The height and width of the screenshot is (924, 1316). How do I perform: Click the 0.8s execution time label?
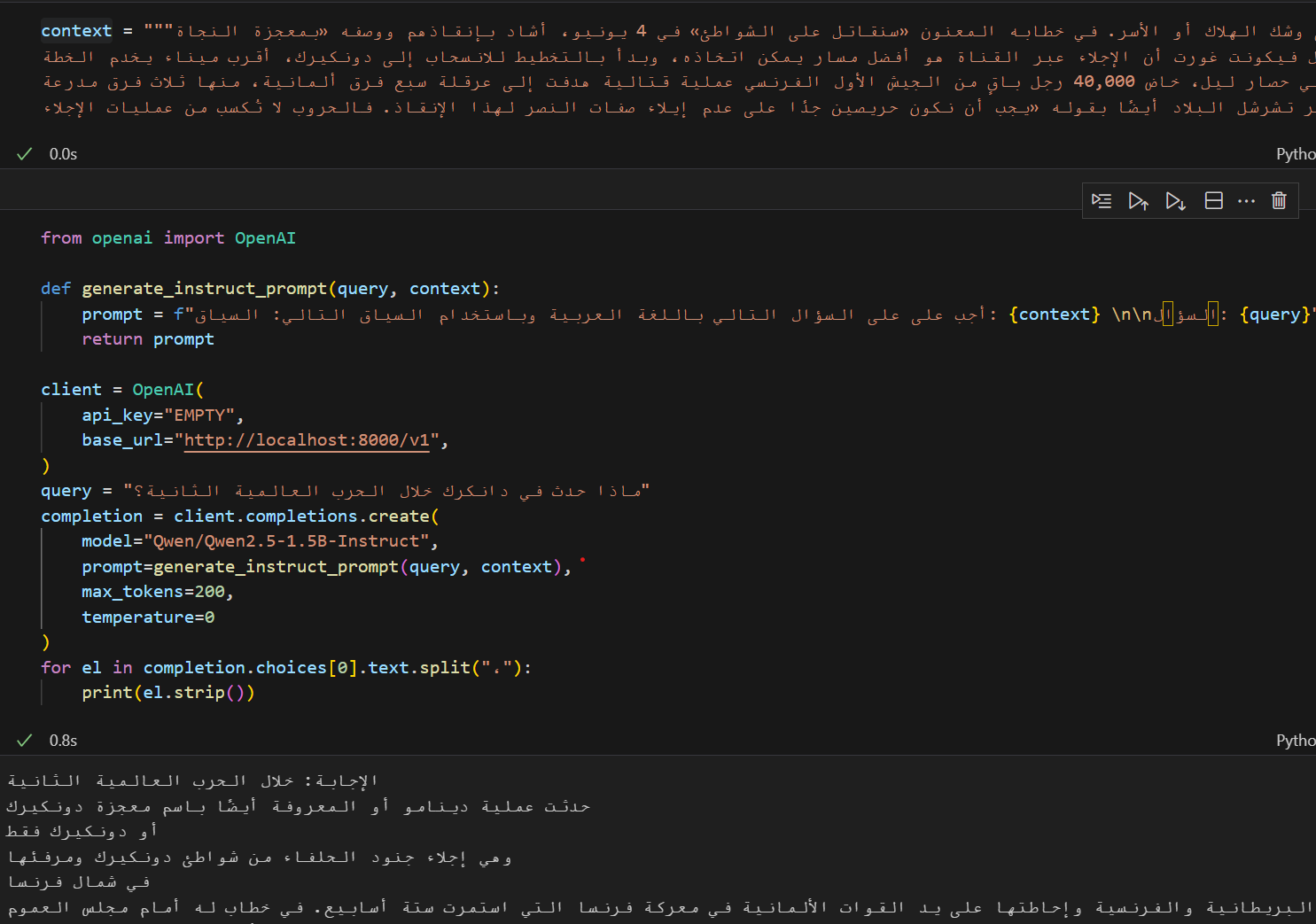coord(63,741)
